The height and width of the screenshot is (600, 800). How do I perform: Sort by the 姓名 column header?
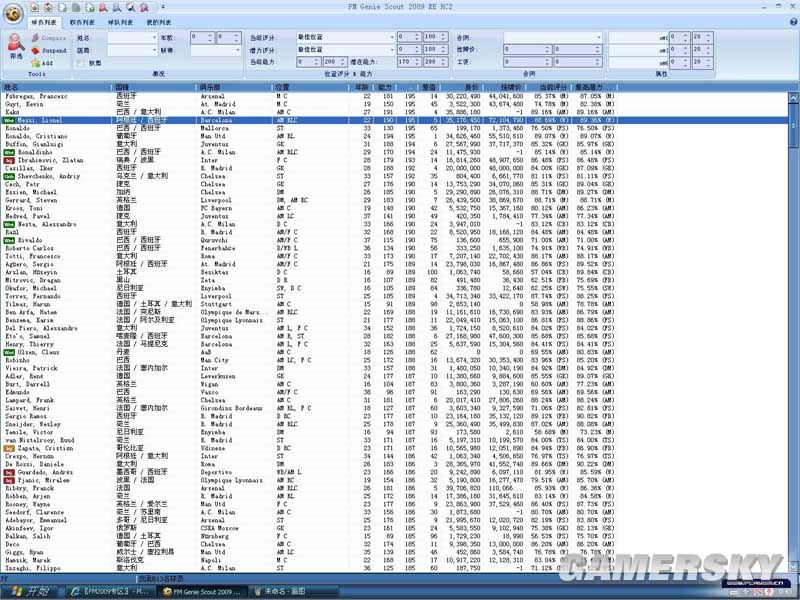click(x=57, y=87)
